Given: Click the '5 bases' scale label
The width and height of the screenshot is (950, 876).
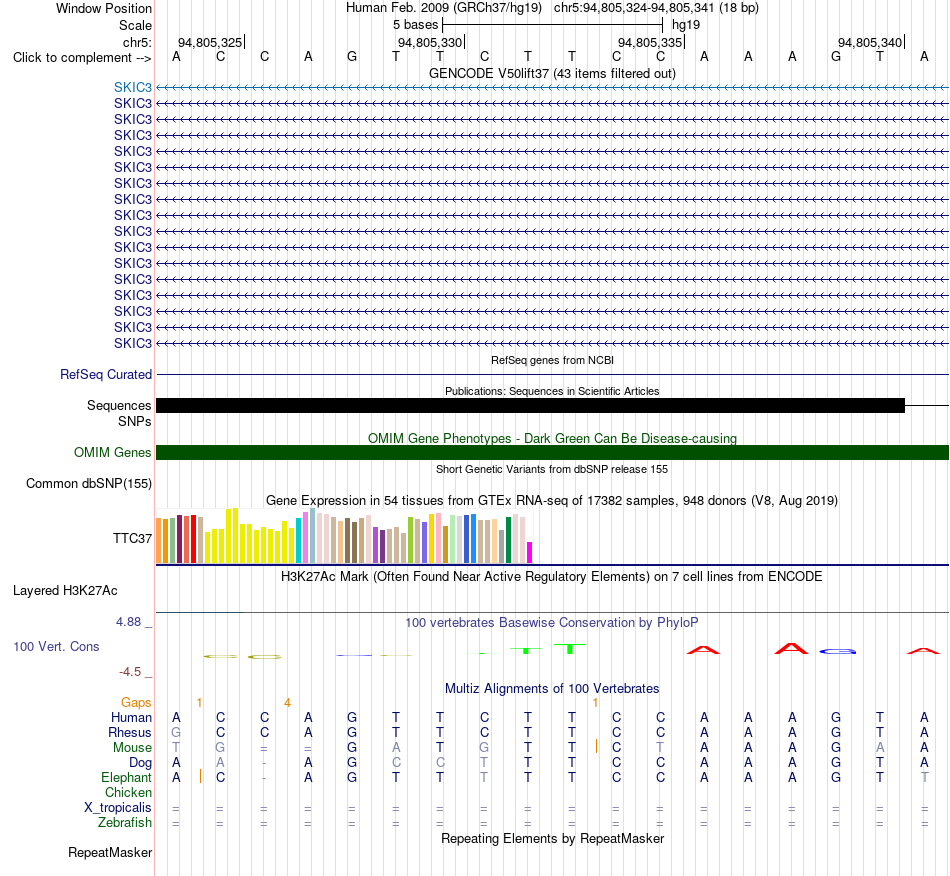Looking at the screenshot, I should tap(415, 25).
